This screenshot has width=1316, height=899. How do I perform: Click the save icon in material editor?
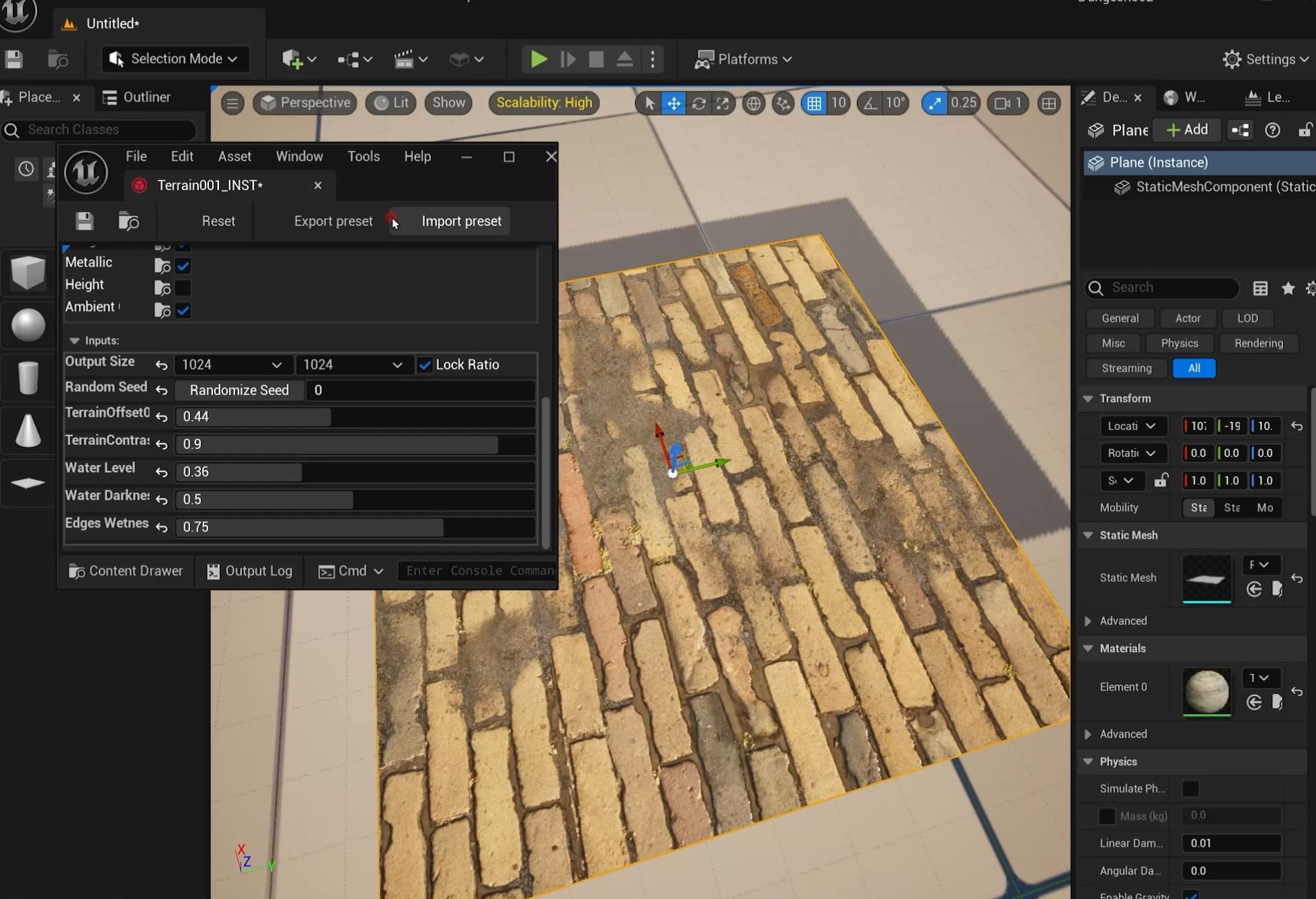85,221
